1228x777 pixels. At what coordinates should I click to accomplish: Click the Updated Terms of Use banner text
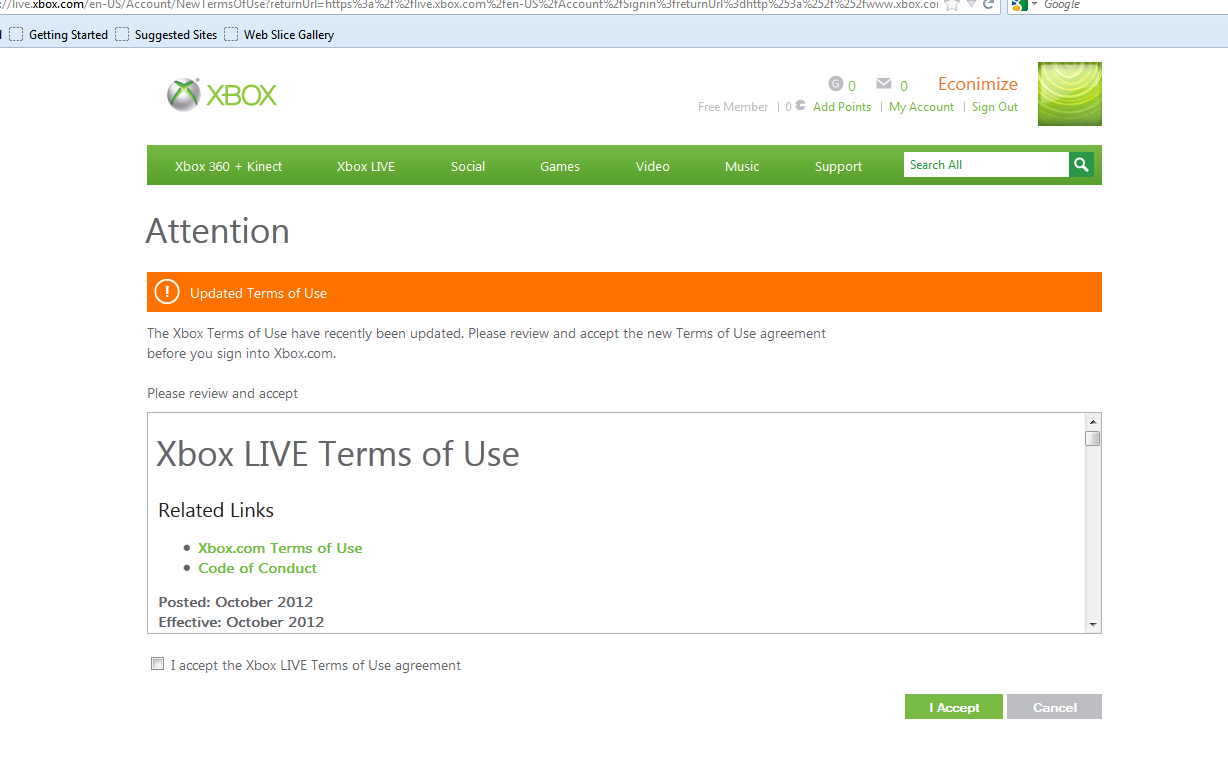[x=258, y=293]
